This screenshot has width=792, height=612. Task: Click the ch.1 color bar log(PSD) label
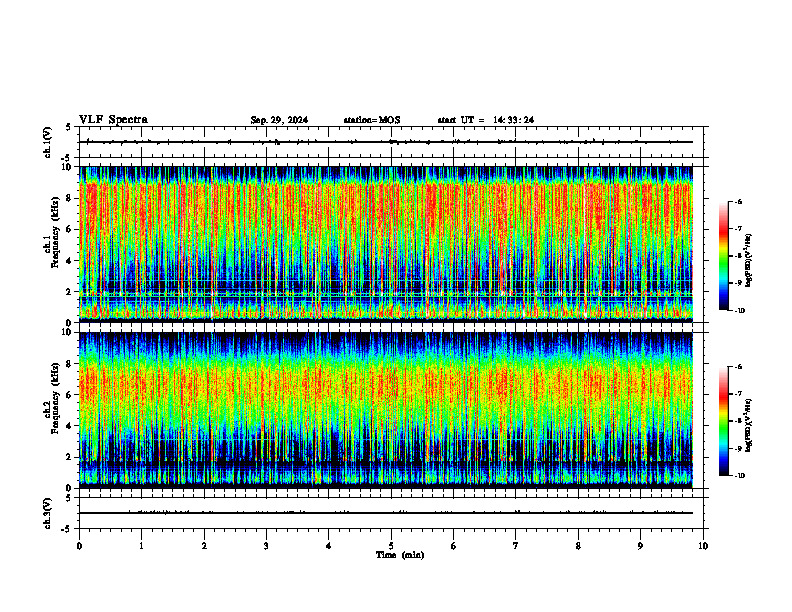pyautogui.click(x=749, y=260)
